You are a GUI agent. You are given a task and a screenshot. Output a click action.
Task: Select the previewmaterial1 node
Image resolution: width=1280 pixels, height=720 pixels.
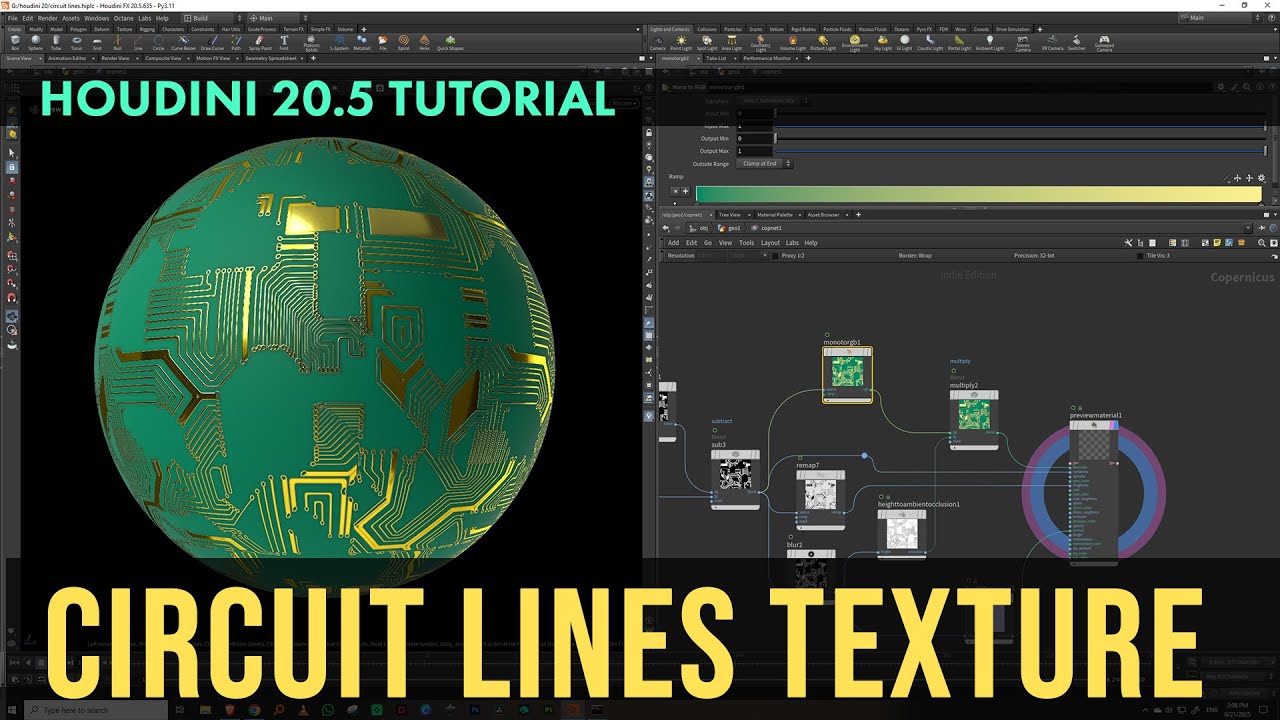[x=1093, y=492]
